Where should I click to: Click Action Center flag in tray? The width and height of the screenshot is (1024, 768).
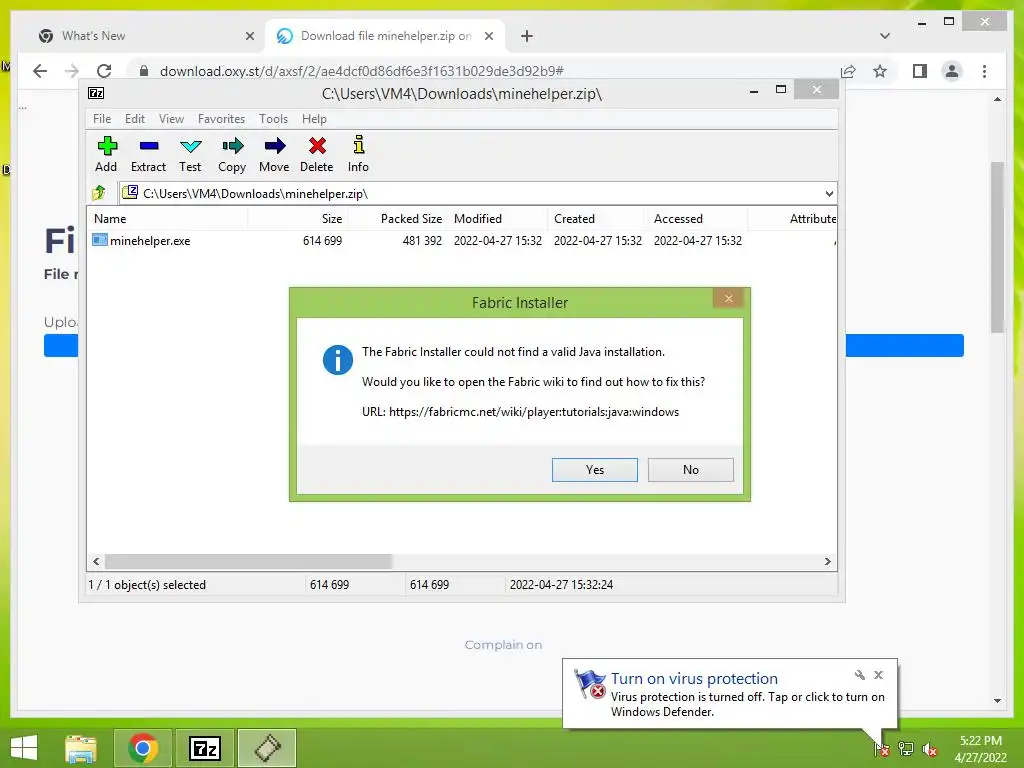(881, 749)
